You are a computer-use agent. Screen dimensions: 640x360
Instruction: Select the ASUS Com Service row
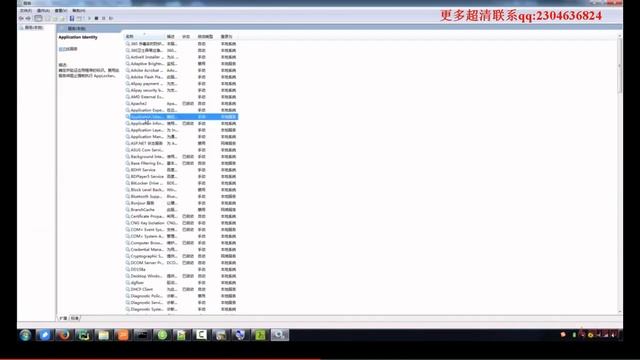click(181, 150)
